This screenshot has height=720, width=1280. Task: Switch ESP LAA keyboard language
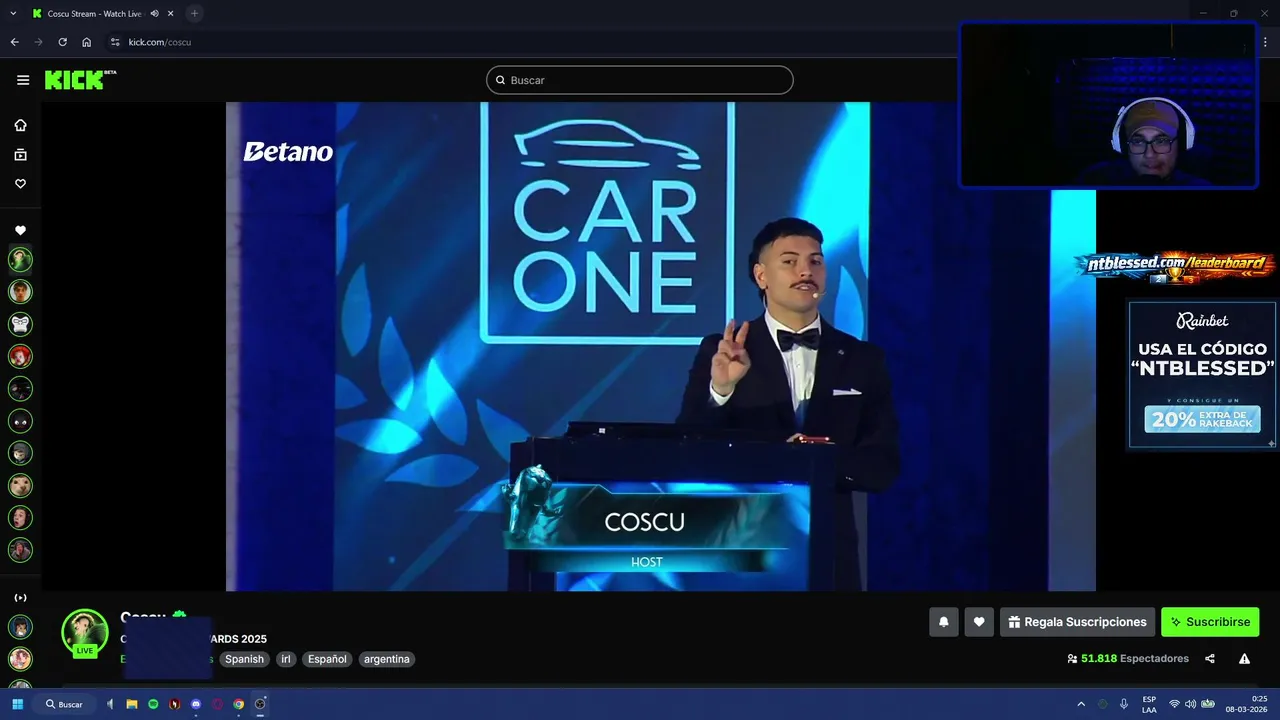[x=1149, y=704]
